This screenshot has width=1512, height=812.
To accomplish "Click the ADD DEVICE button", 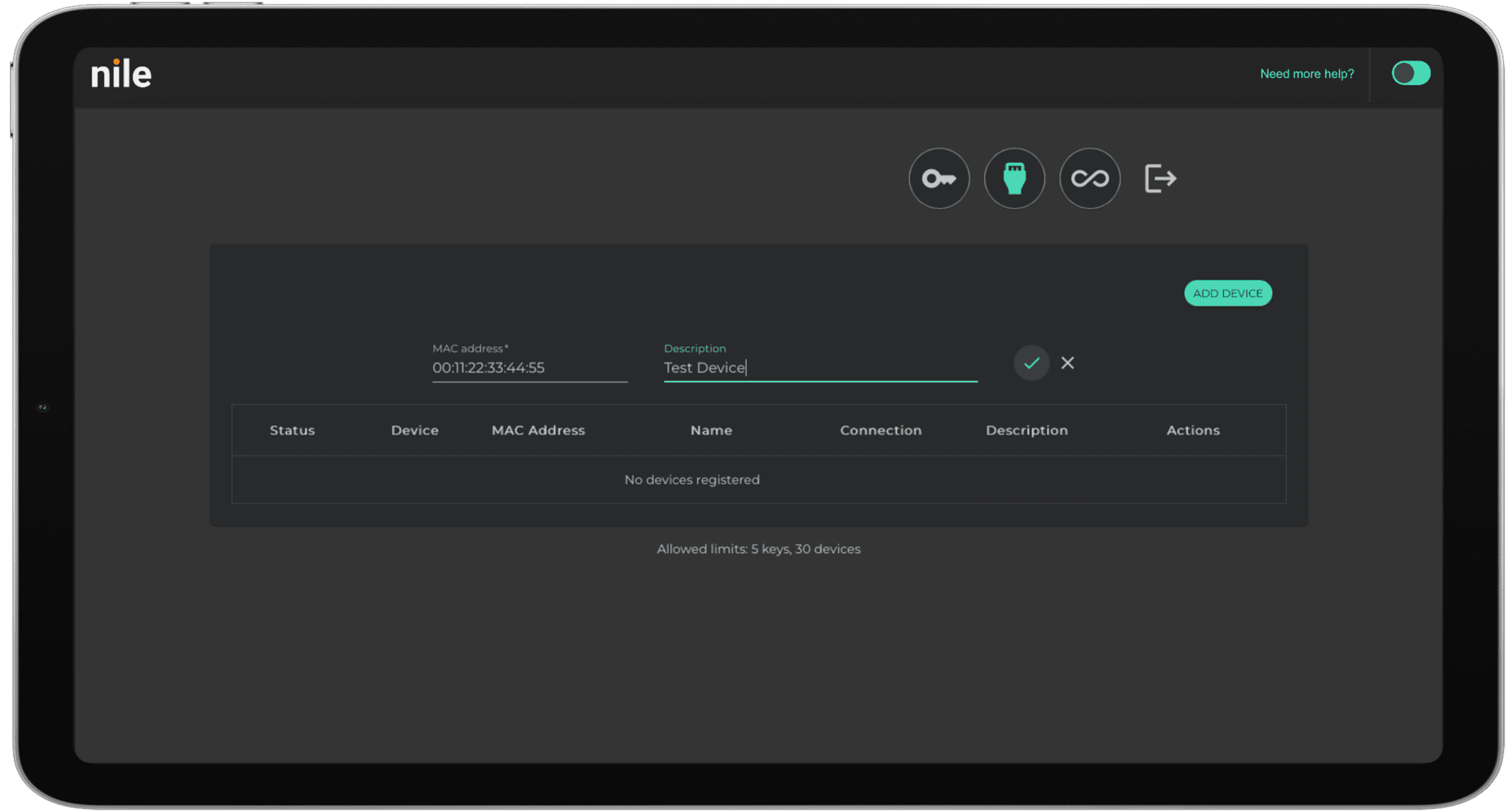I will [1228, 293].
